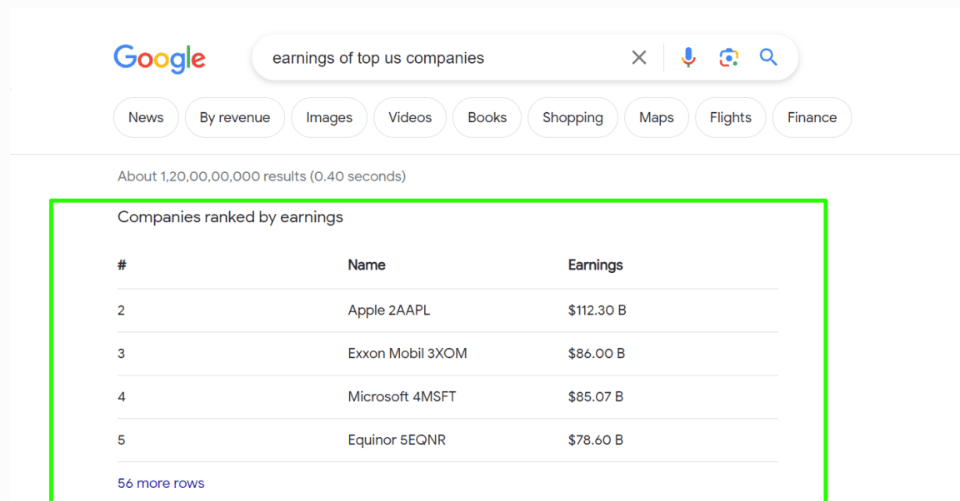Click the $112.30 B earnings value
This screenshot has height=501, width=960.
(x=597, y=311)
